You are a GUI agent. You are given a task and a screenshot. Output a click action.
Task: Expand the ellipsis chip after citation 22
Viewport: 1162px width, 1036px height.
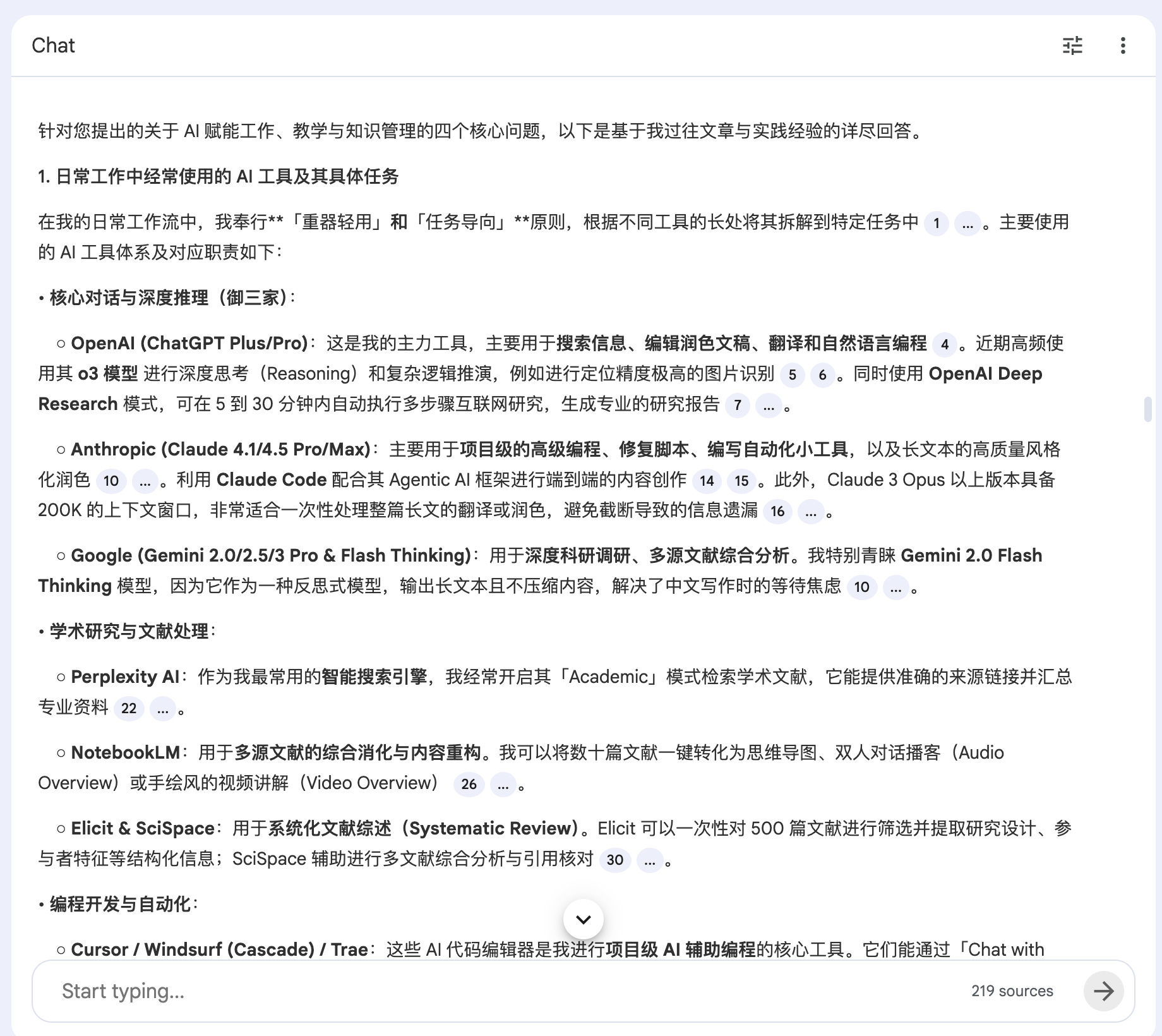[x=163, y=708]
